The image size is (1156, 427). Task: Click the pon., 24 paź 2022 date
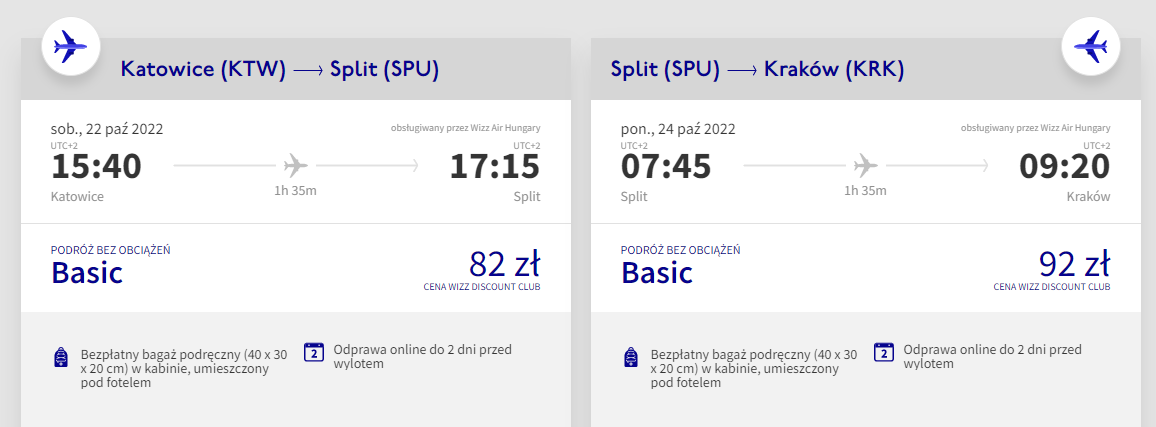[678, 129]
